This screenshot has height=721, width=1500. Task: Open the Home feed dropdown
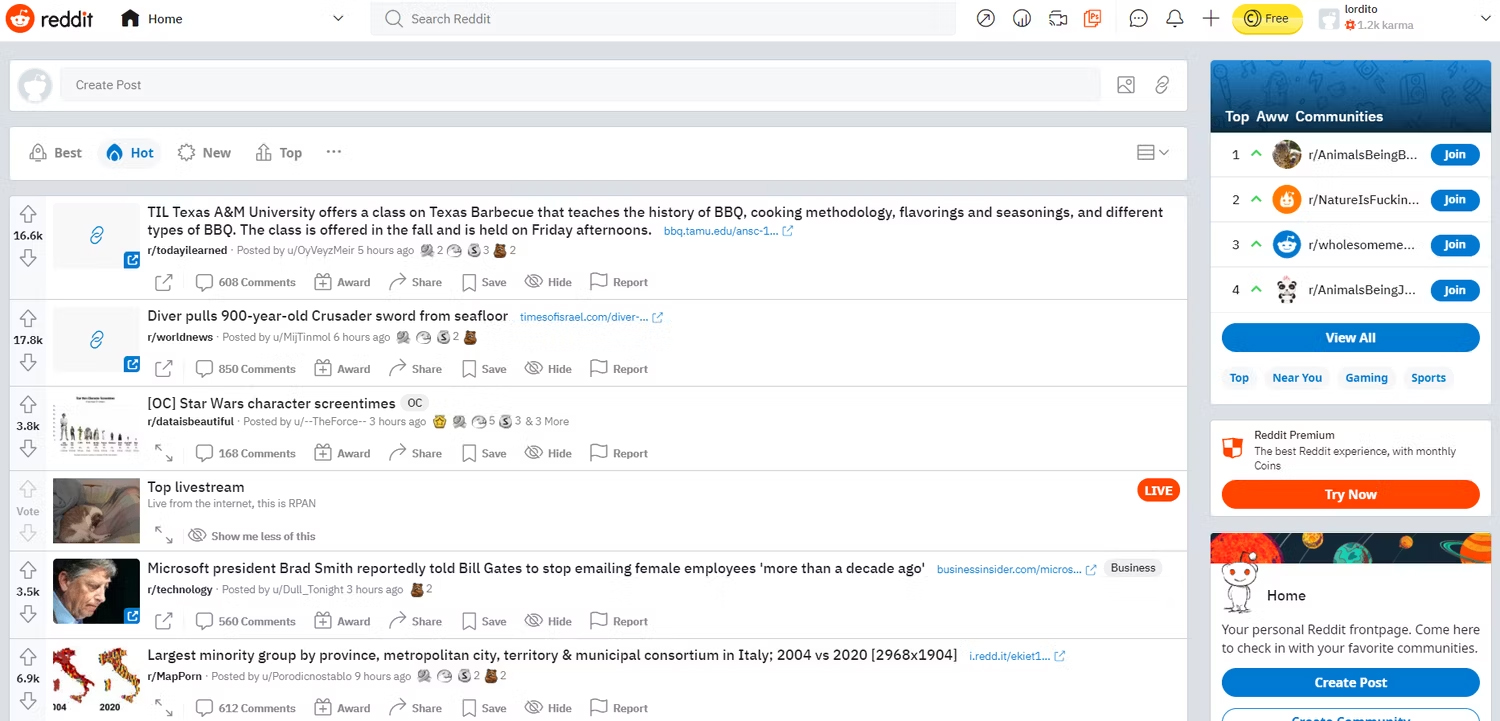coord(338,18)
